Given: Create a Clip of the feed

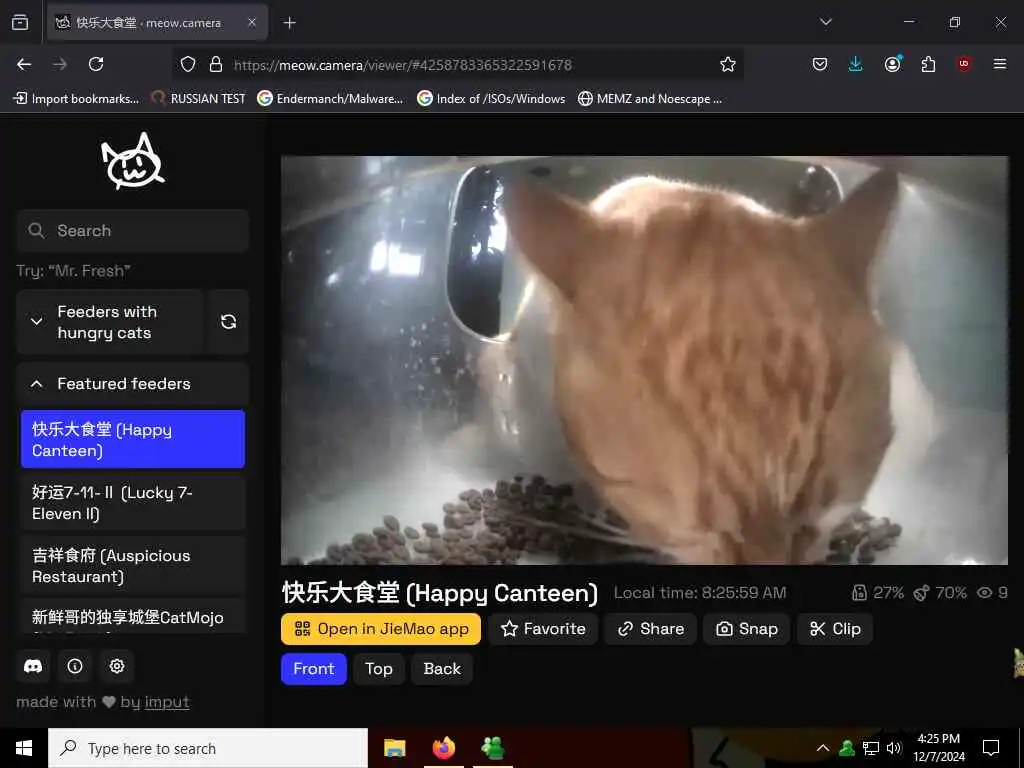Looking at the screenshot, I should [x=835, y=629].
